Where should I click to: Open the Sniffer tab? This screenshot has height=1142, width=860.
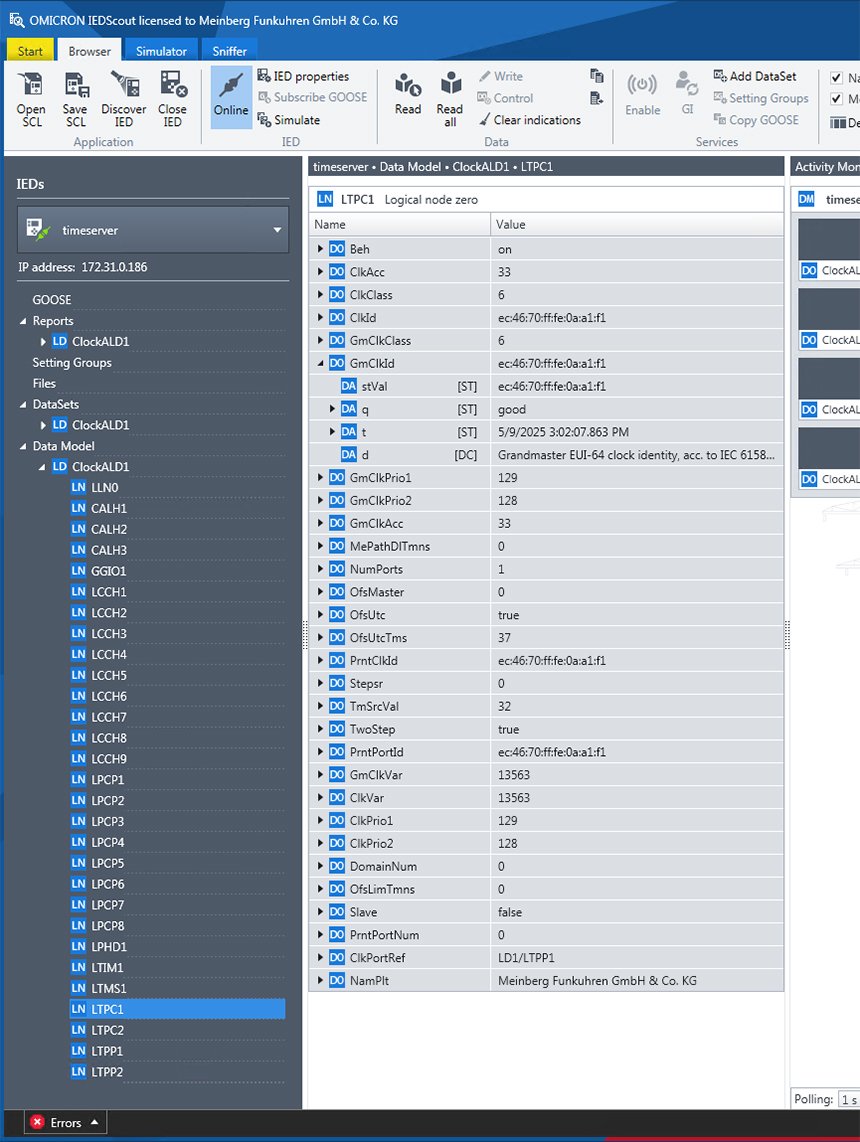tap(229, 50)
